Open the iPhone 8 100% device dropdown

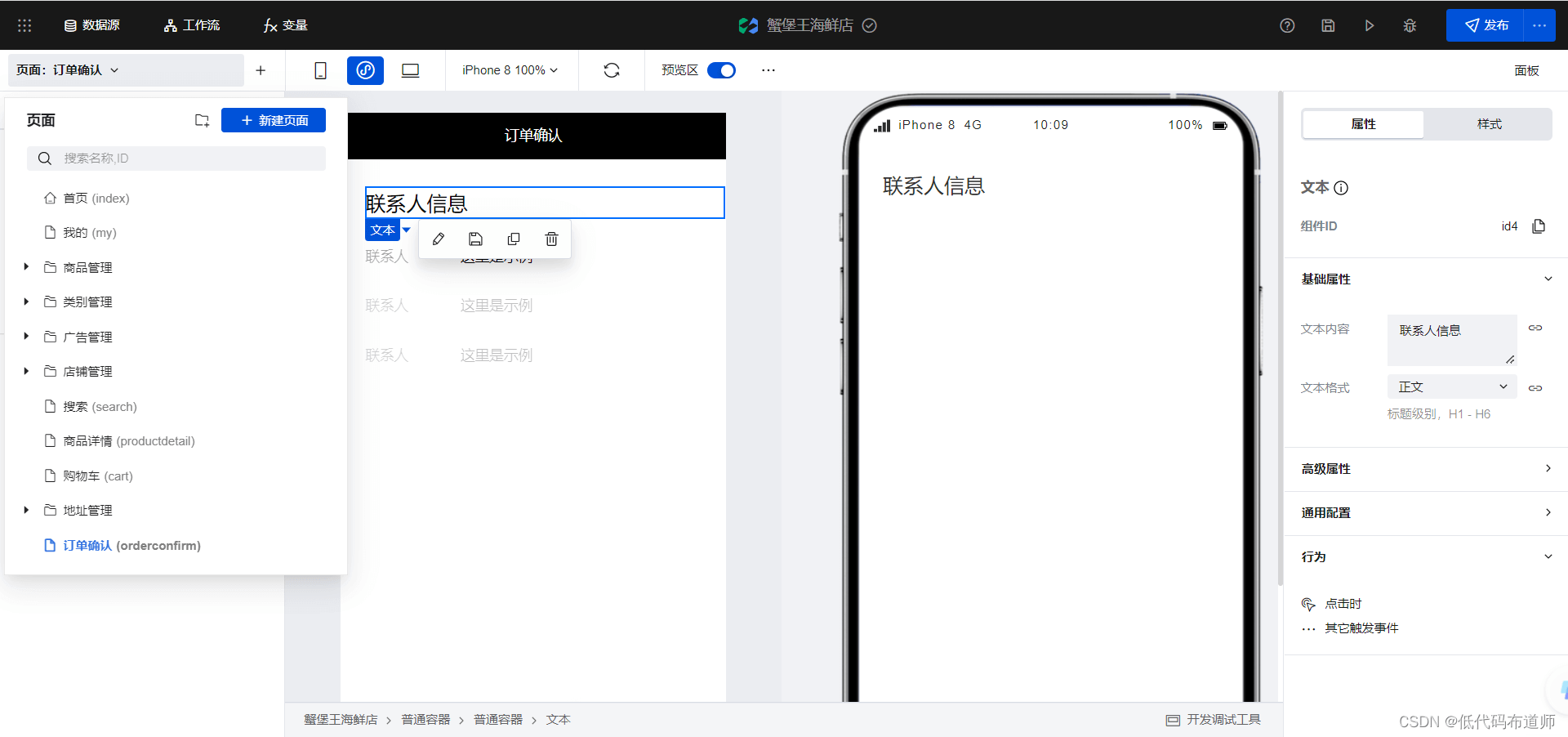pos(510,70)
